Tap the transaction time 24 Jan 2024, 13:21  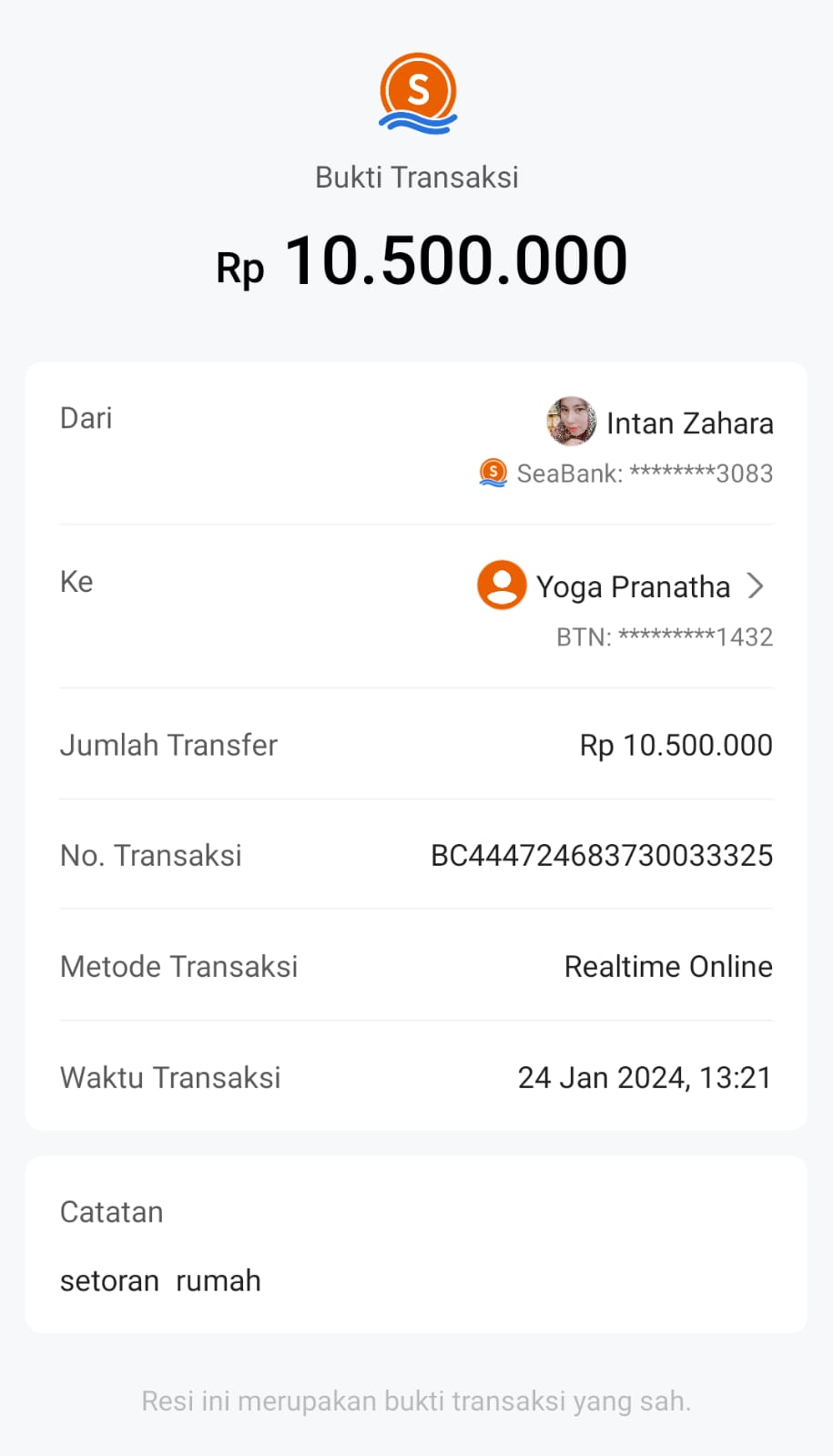point(645,1078)
